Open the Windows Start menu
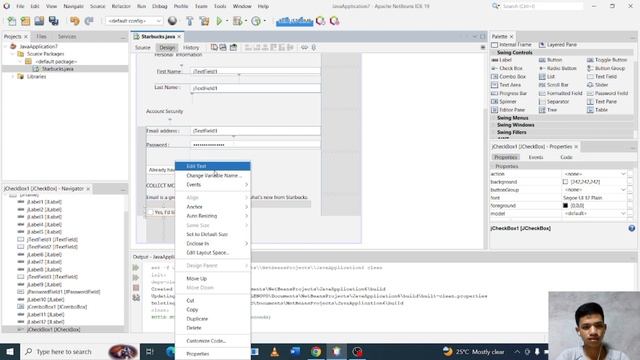 pos(10,351)
